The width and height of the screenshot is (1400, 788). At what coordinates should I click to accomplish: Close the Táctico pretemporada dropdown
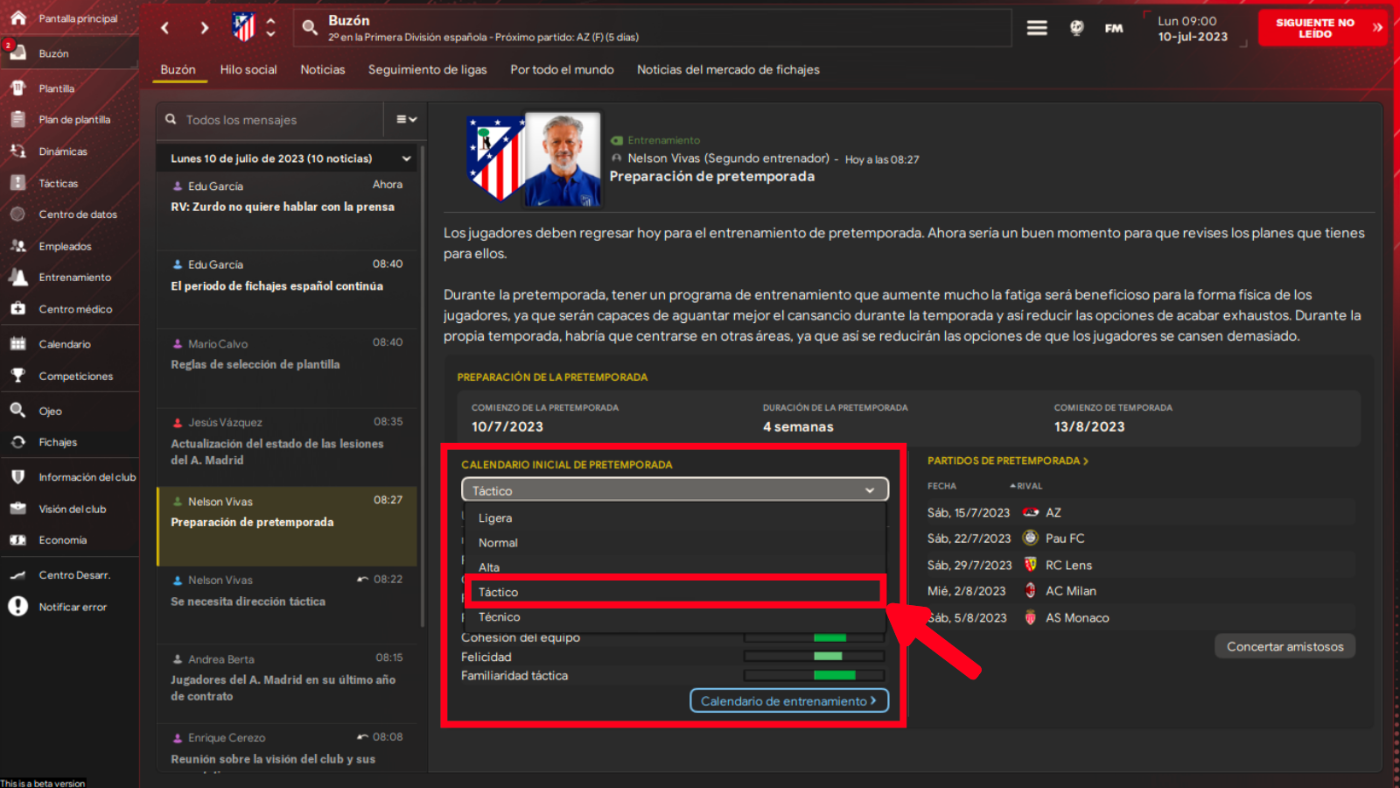[x=675, y=490]
